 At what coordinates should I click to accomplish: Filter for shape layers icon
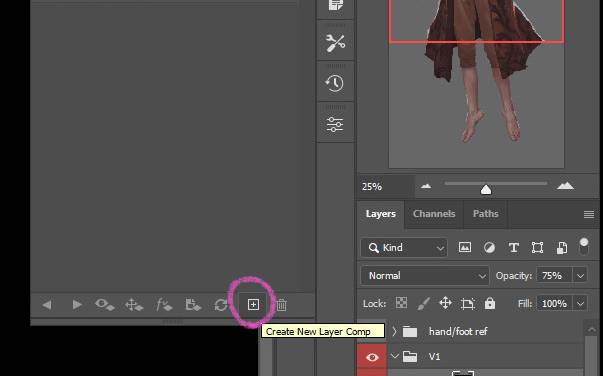(x=537, y=248)
